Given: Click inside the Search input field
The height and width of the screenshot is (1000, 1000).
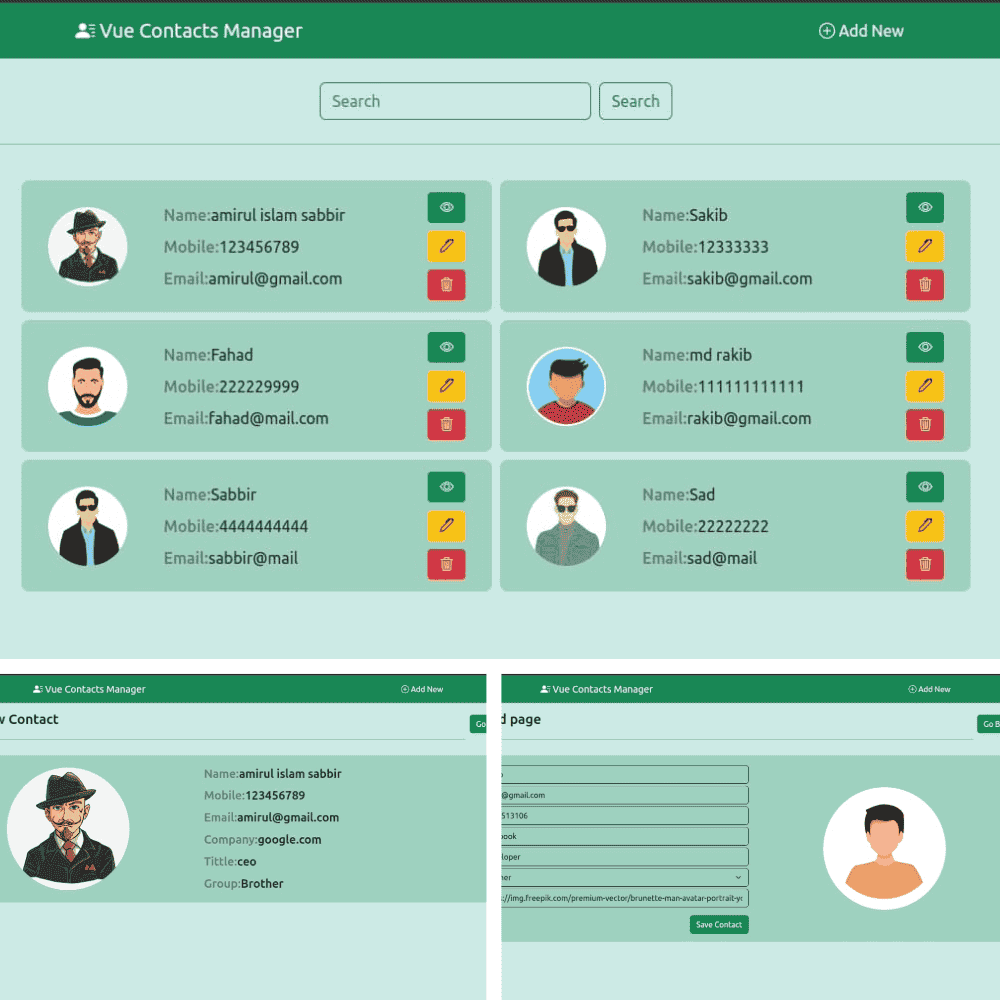Looking at the screenshot, I should point(455,101).
